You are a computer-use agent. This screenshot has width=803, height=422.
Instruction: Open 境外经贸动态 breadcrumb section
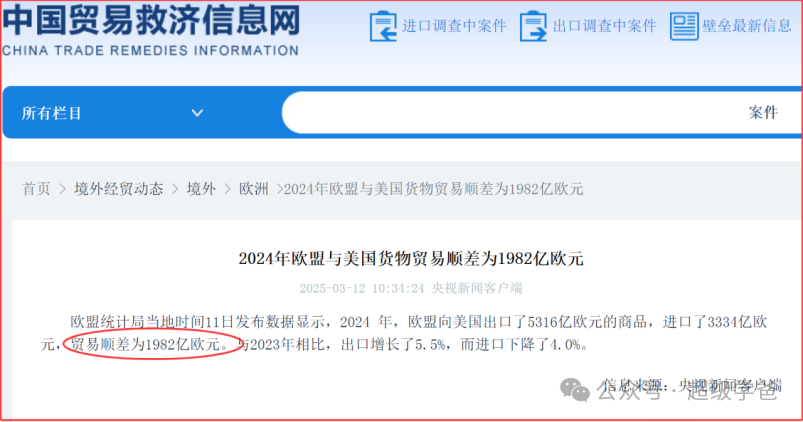pyautogui.click(x=118, y=189)
